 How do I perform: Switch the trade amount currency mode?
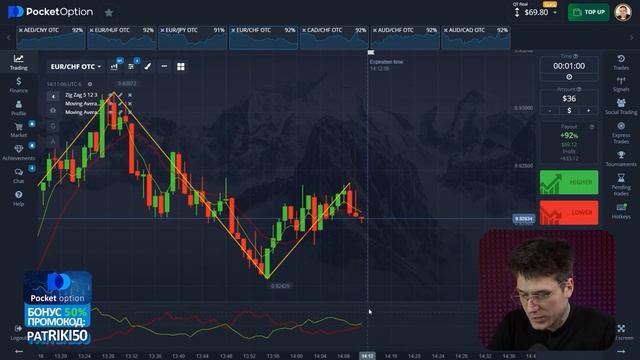coord(569,110)
